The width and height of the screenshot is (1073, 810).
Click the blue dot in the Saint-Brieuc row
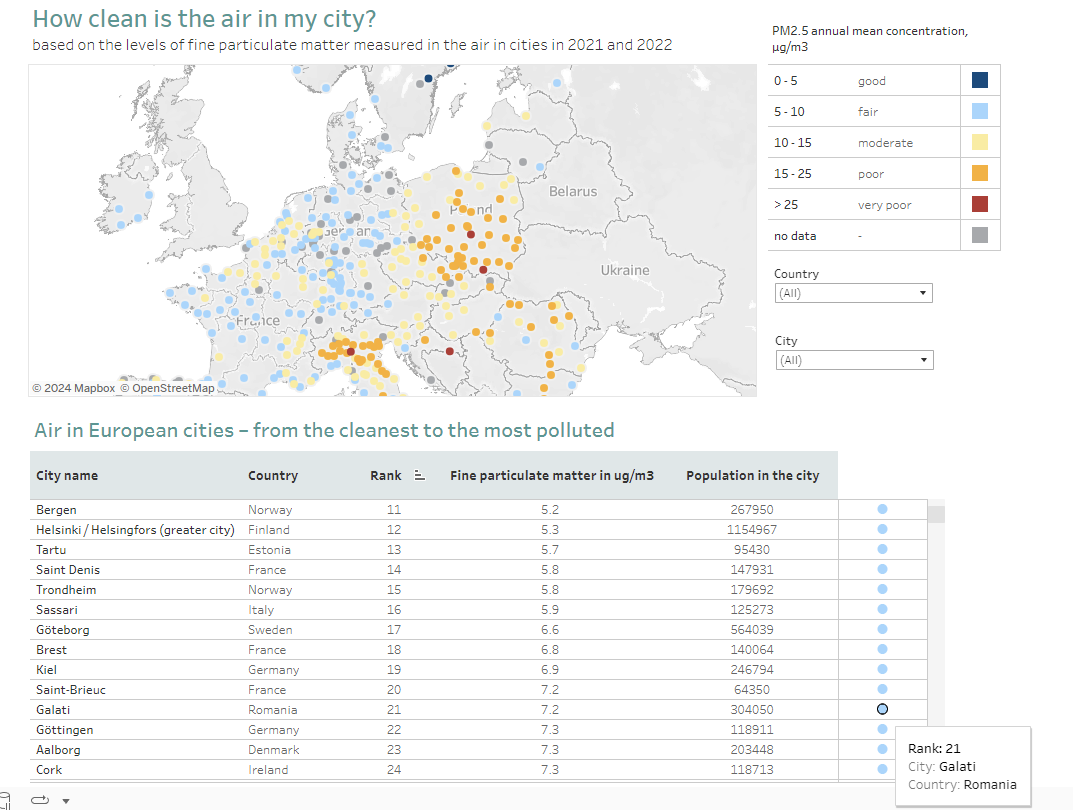click(x=882, y=689)
